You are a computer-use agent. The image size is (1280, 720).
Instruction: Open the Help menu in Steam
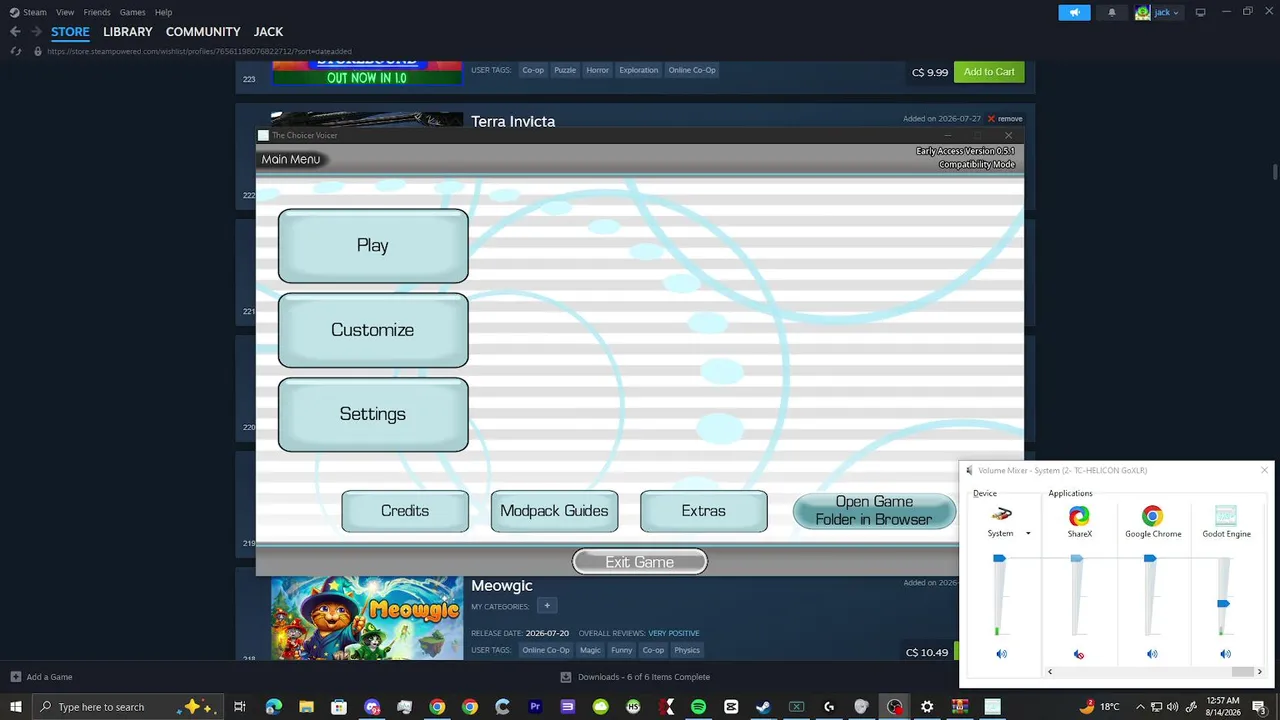click(x=163, y=12)
